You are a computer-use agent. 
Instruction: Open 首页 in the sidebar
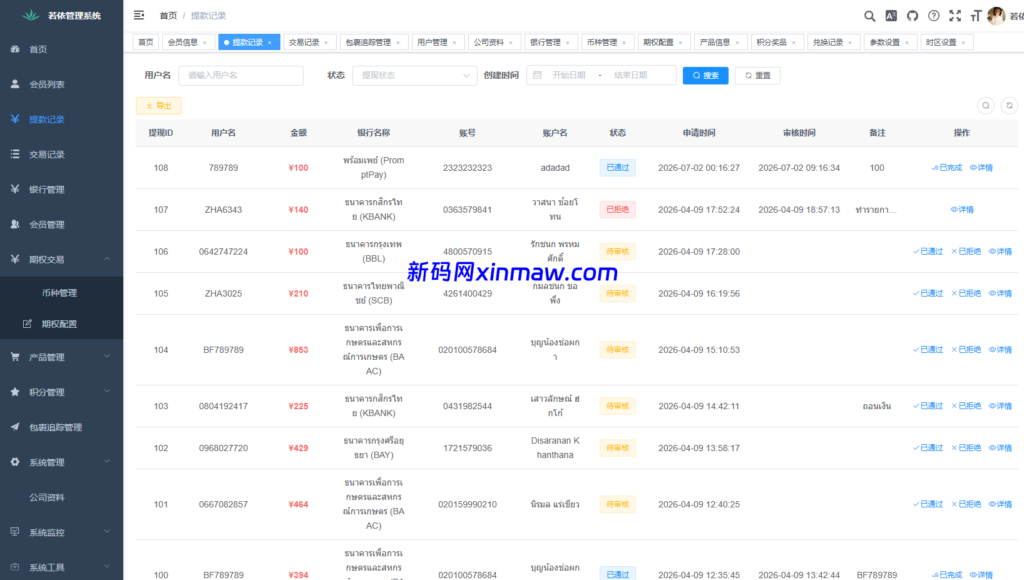tap(61, 49)
